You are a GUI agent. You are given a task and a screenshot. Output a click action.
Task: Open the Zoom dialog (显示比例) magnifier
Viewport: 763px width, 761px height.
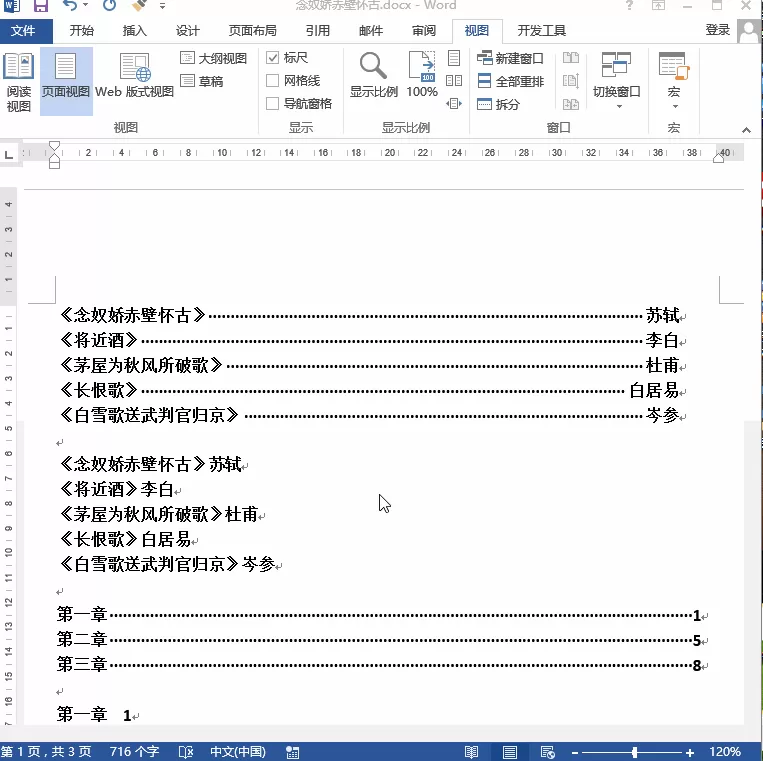pos(374,75)
